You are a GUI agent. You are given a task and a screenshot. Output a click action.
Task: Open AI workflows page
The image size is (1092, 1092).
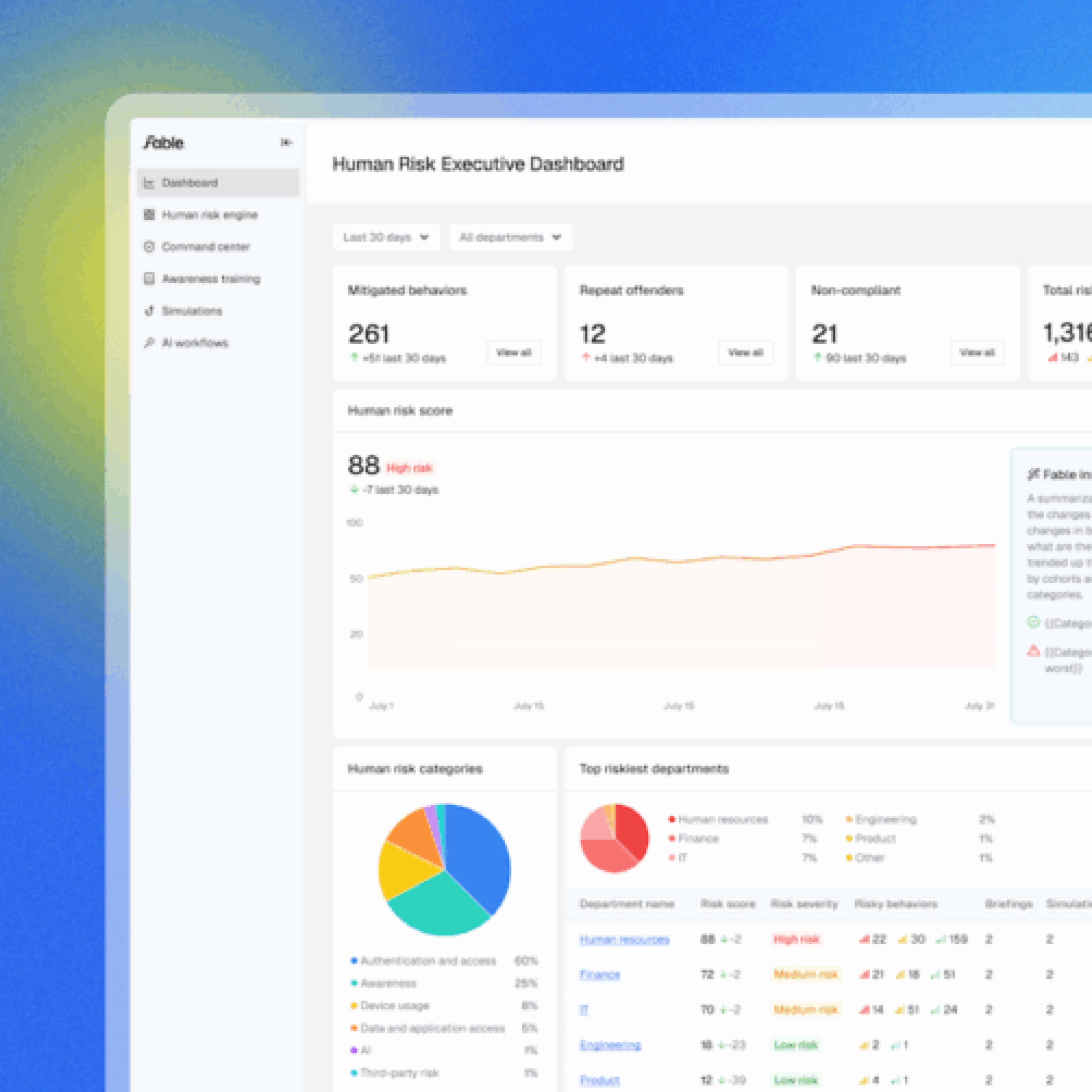click(218, 343)
